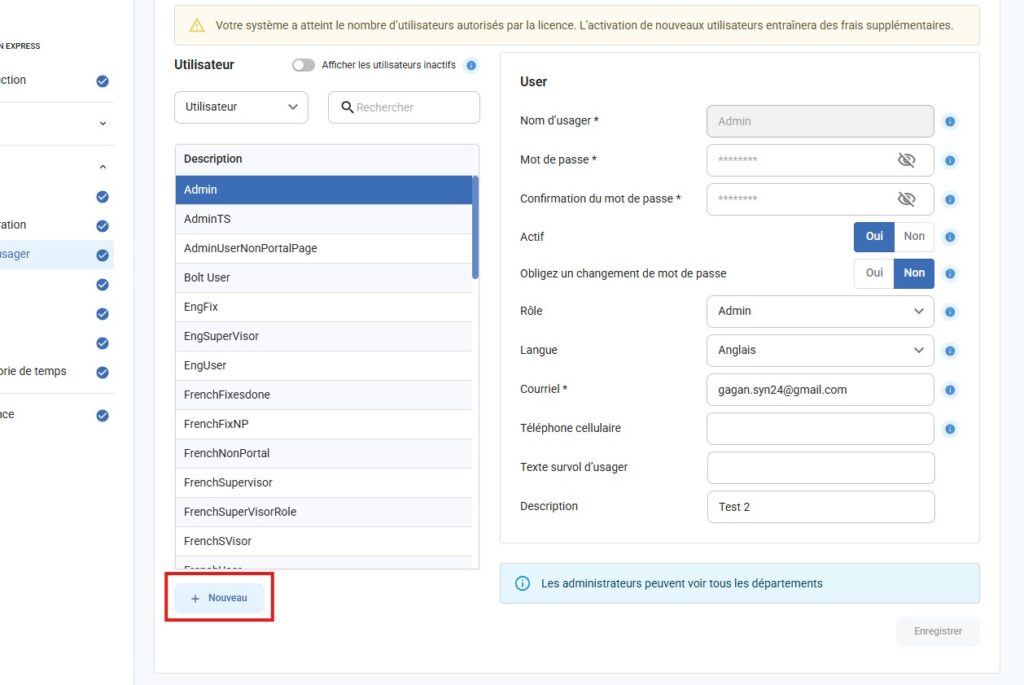Screen dimensions: 1024x685
Task: Enable Afficher les utilisateurs inactifs switch
Action: (x=303, y=65)
